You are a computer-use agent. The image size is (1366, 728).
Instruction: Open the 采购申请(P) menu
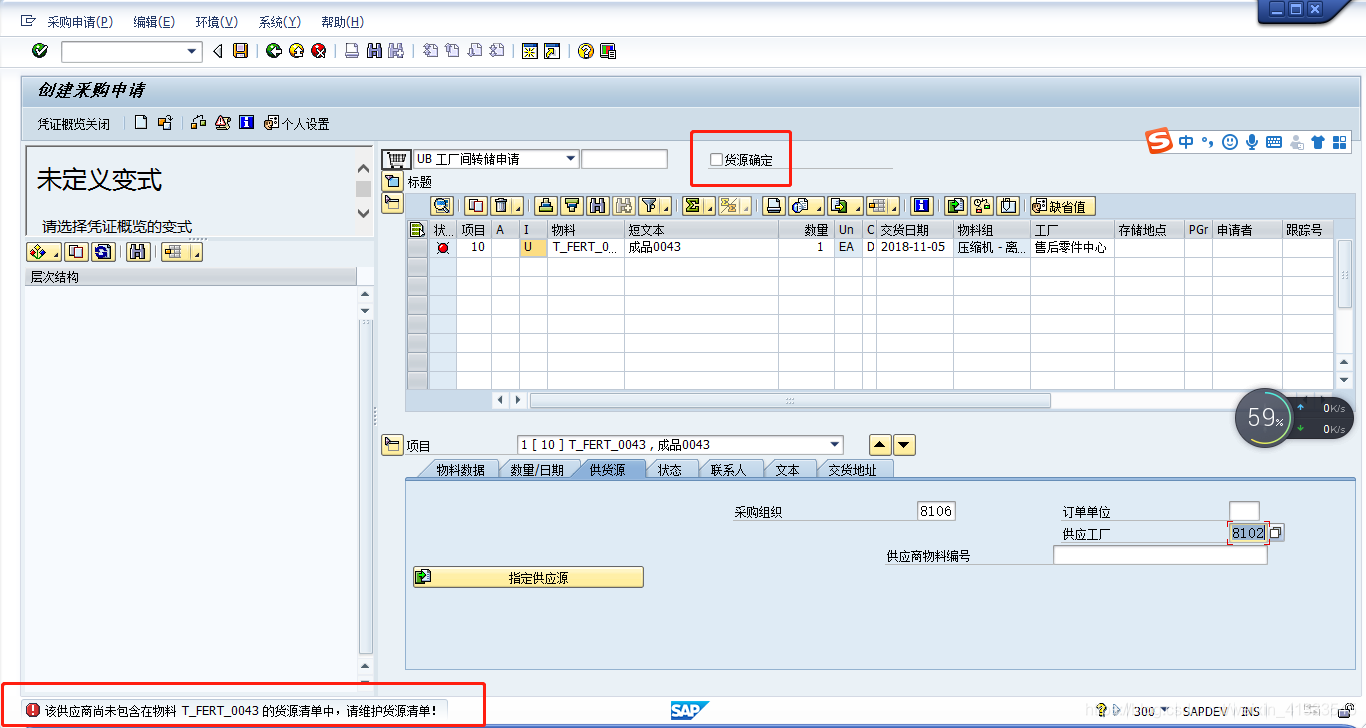(80, 22)
